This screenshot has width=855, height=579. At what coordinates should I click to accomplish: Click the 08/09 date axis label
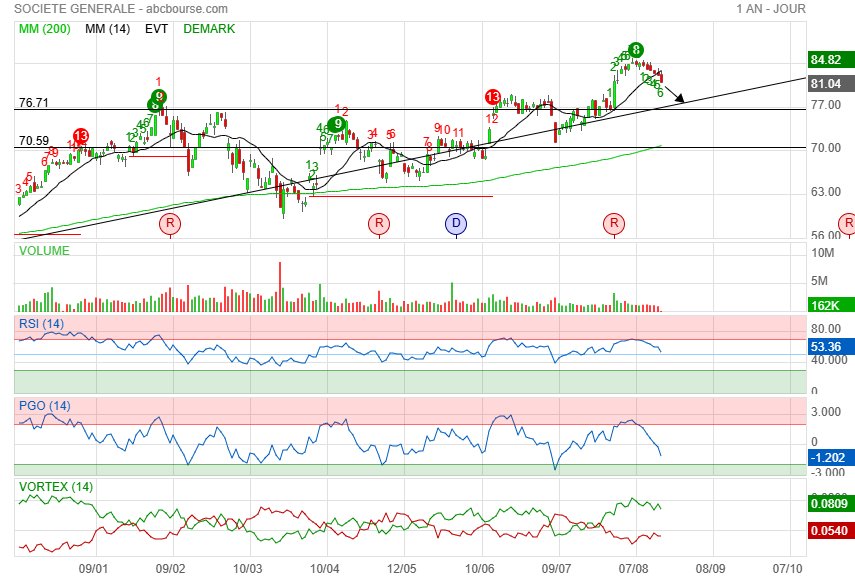(711, 569)
